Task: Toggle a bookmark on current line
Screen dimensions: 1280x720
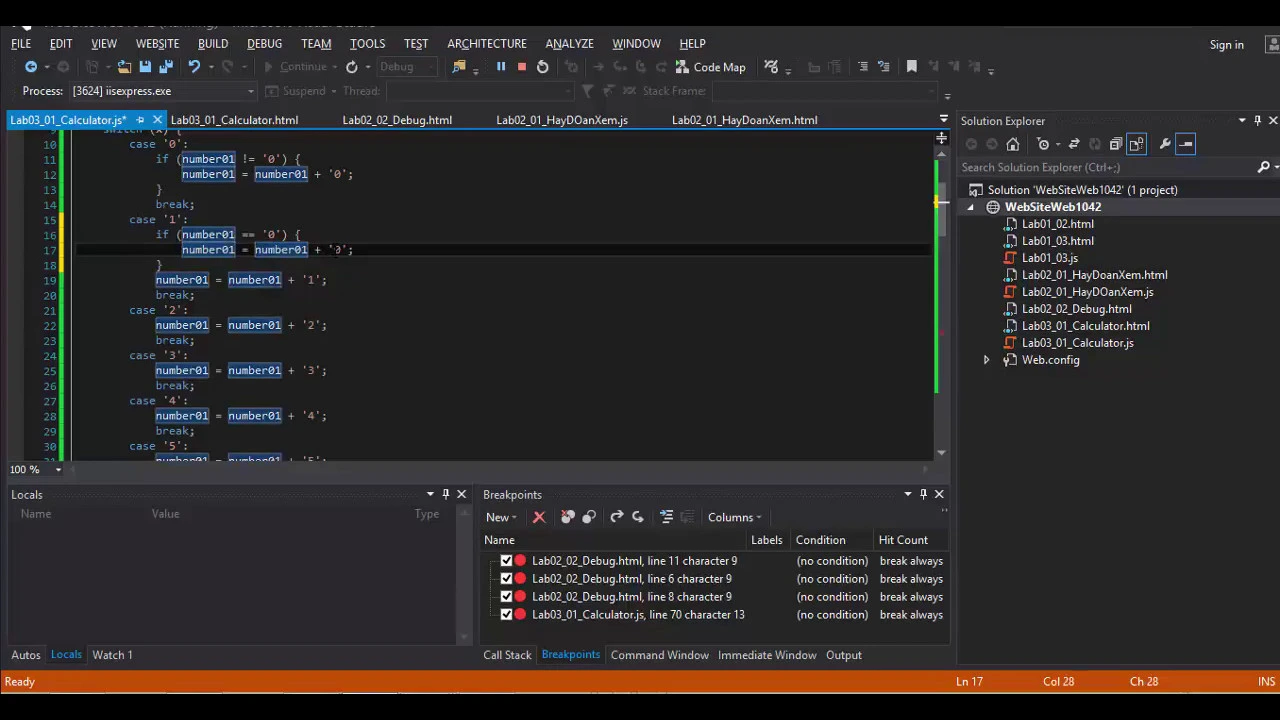Action: click(x=911, y=67)
